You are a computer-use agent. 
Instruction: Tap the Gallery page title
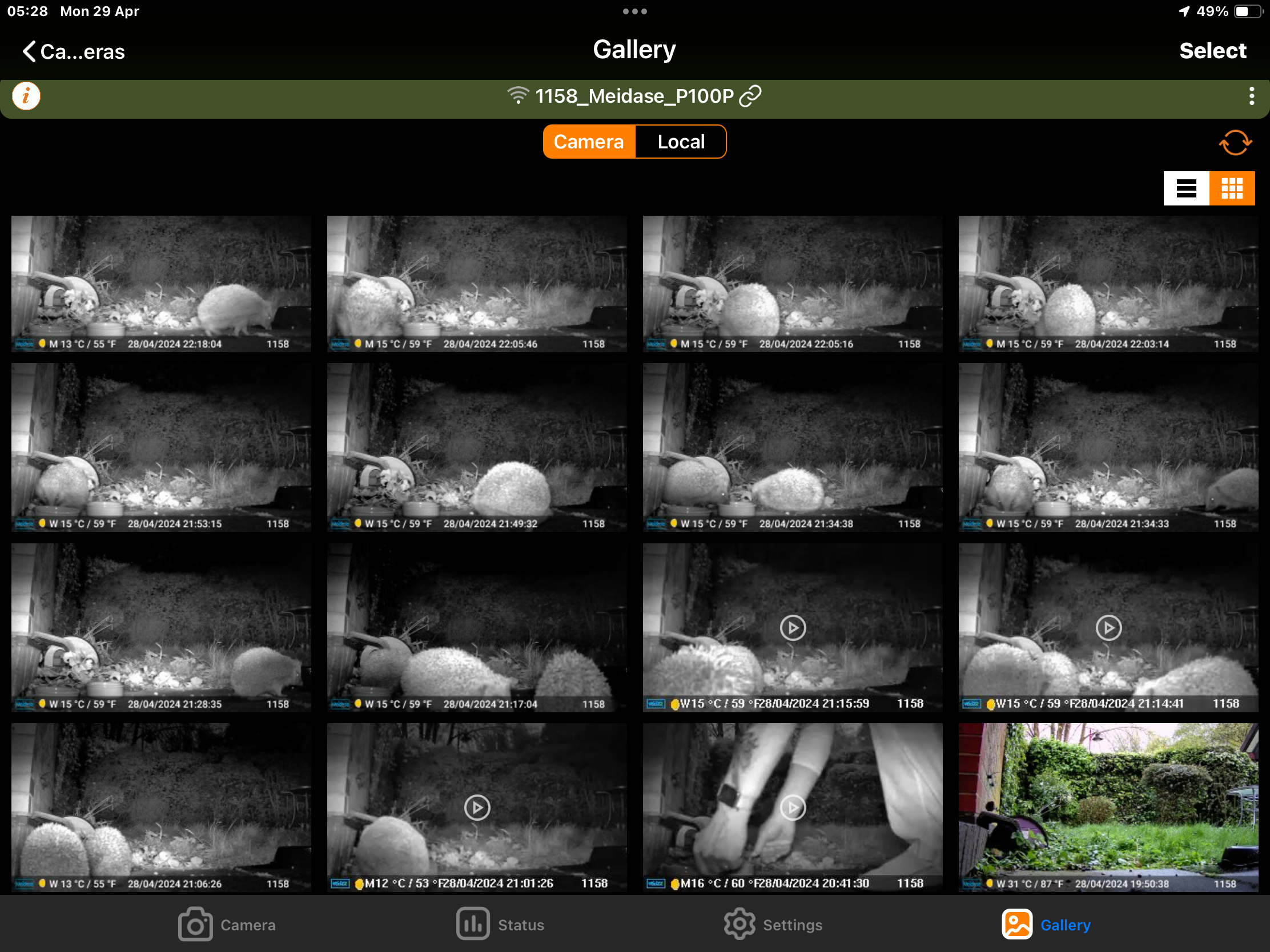634,50
